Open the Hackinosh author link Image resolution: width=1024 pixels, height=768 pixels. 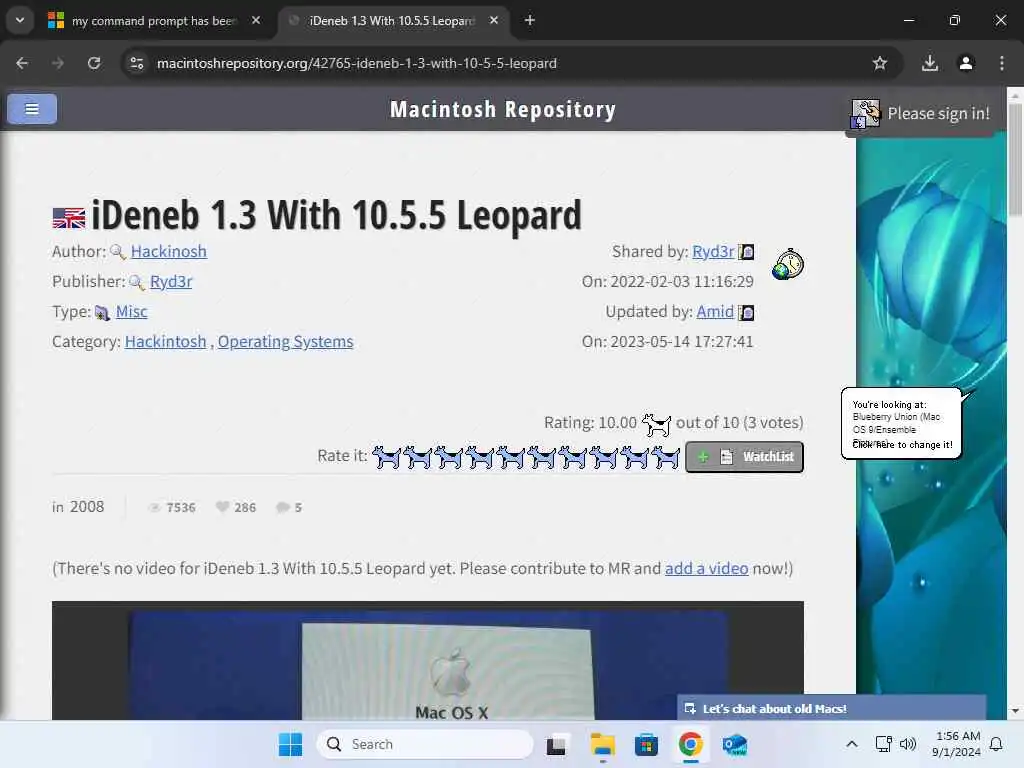point(168,251)
